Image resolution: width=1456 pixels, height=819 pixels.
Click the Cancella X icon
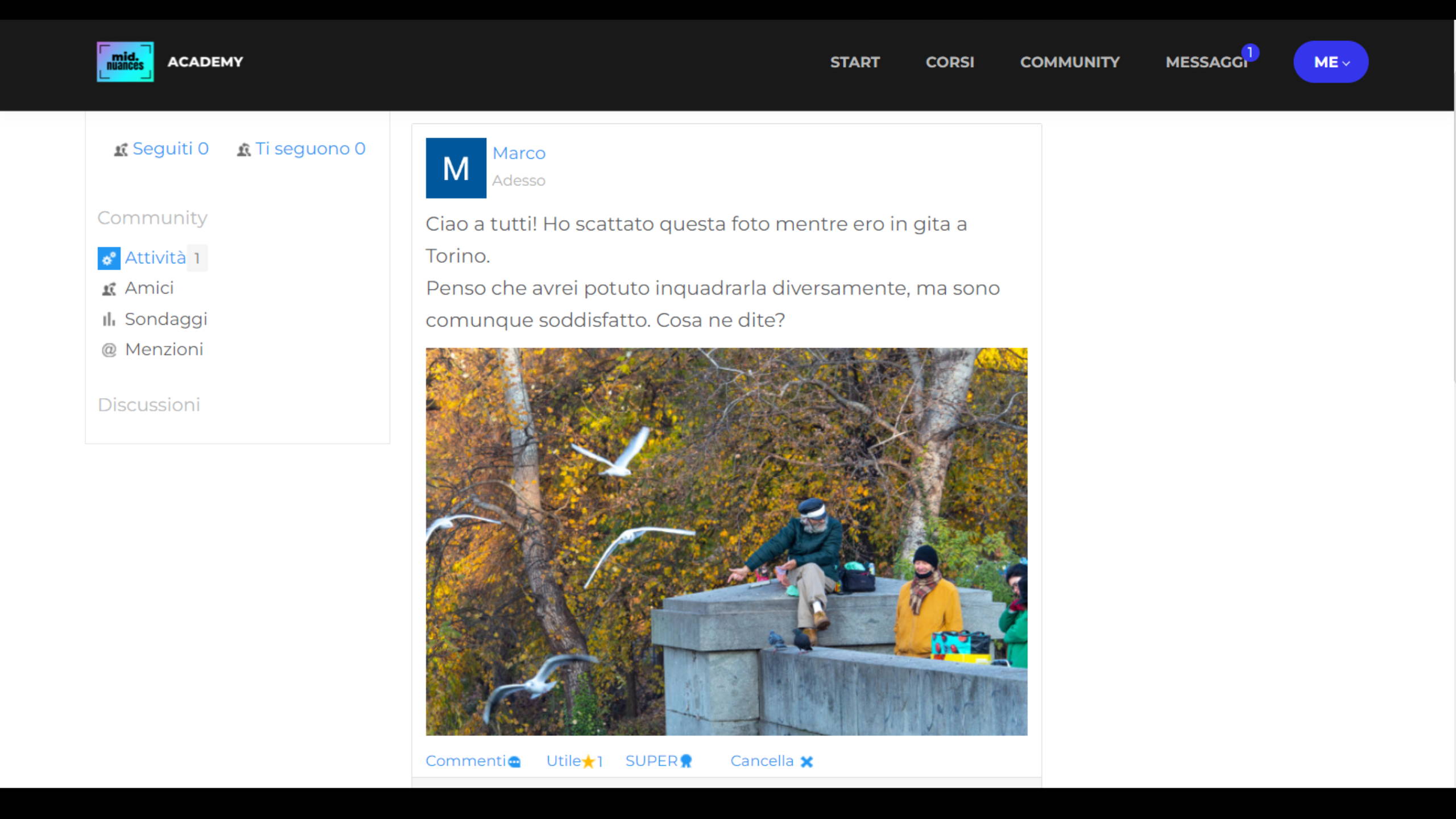(x=806, y=762)
